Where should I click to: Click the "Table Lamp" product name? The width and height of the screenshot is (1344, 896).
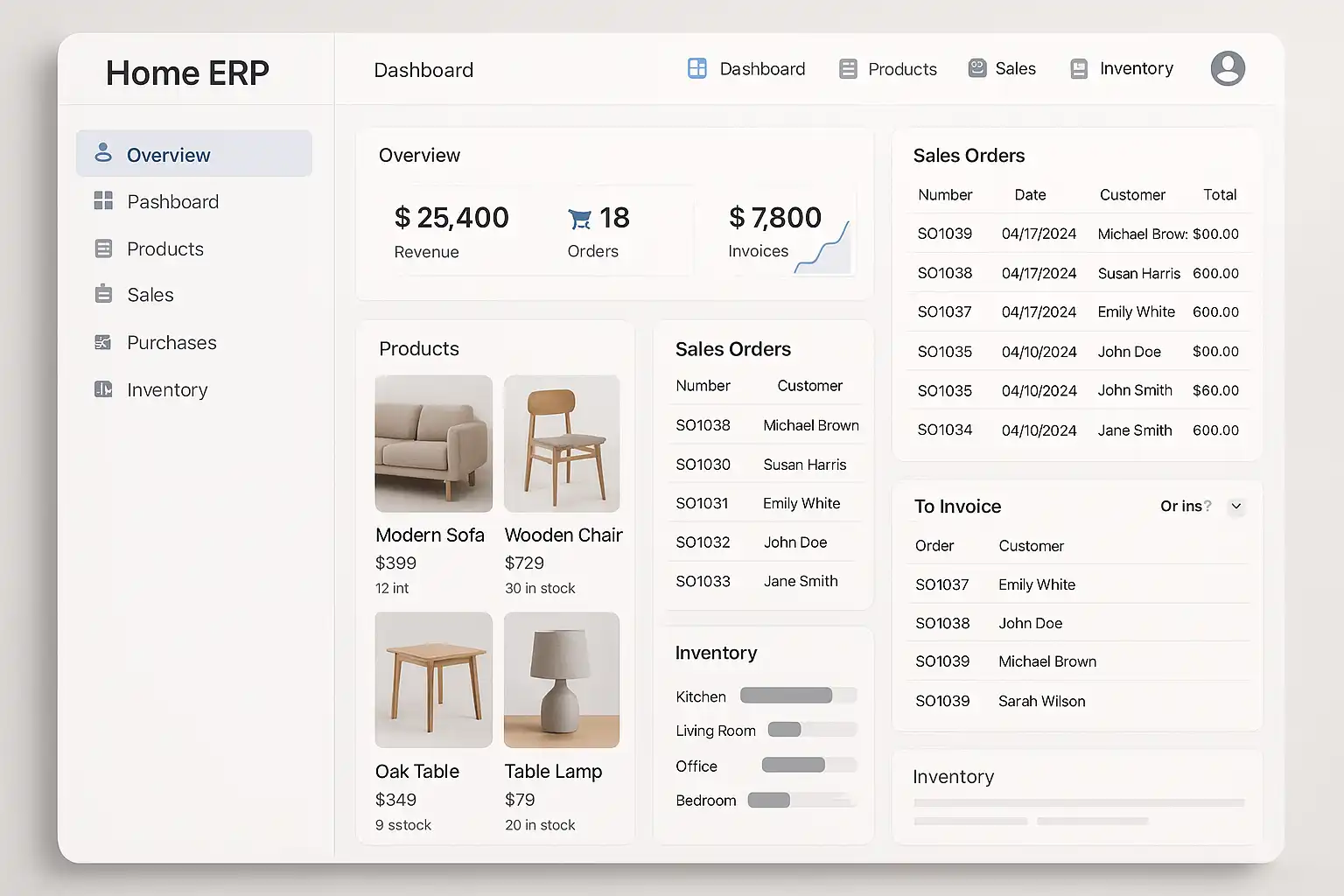(553, 771)
